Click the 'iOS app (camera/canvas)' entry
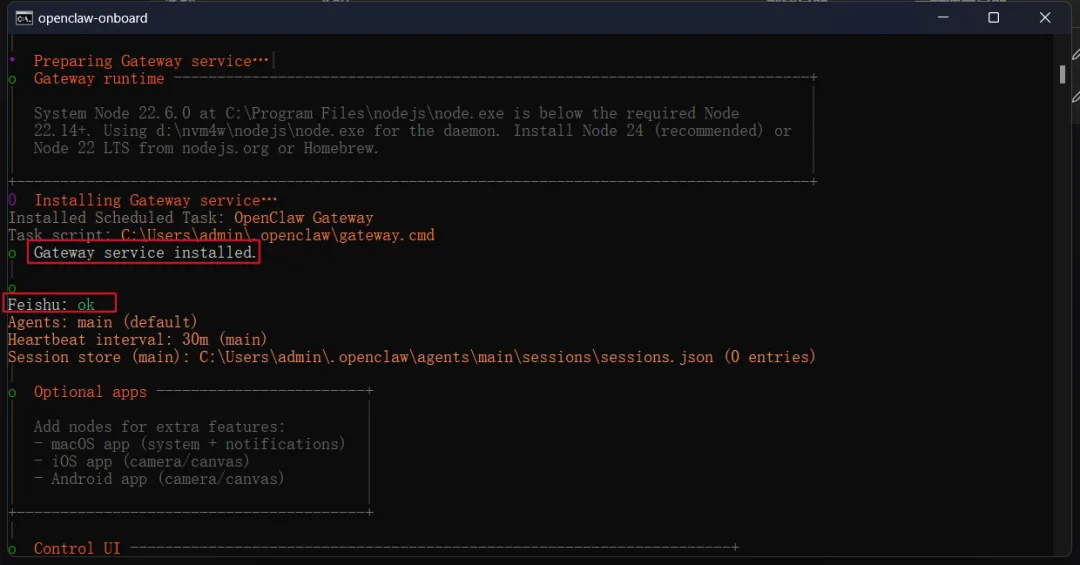 click(141, 462)
